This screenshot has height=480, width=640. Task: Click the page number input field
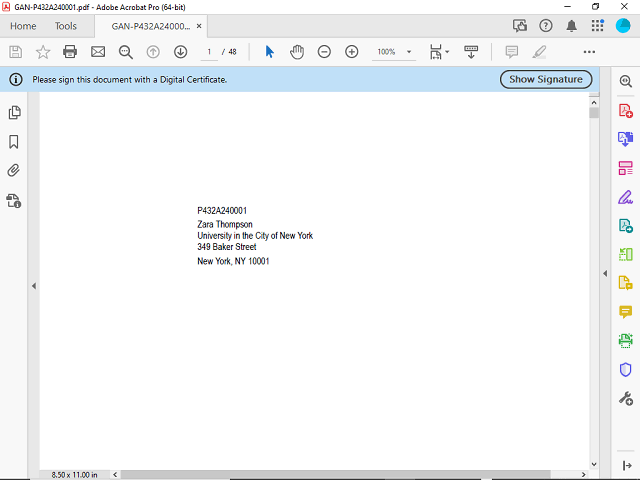point(209,52)
